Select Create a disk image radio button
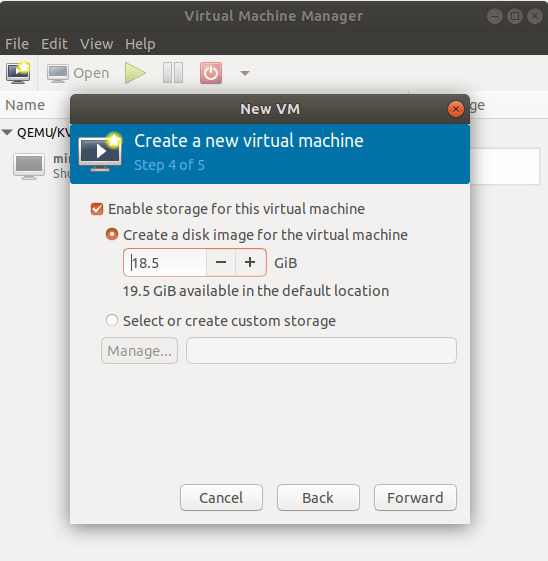Viewport: 548px width, 561px height. [112, 235]
